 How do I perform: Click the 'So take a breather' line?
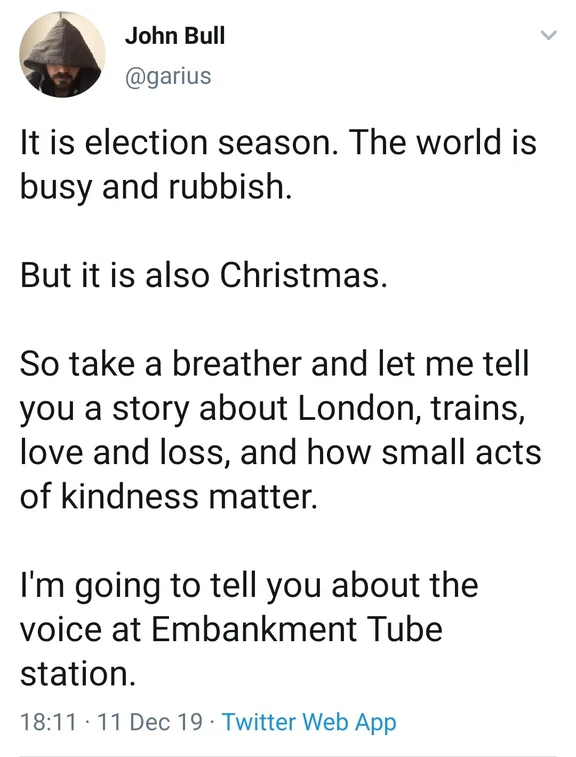click(275, 364)
